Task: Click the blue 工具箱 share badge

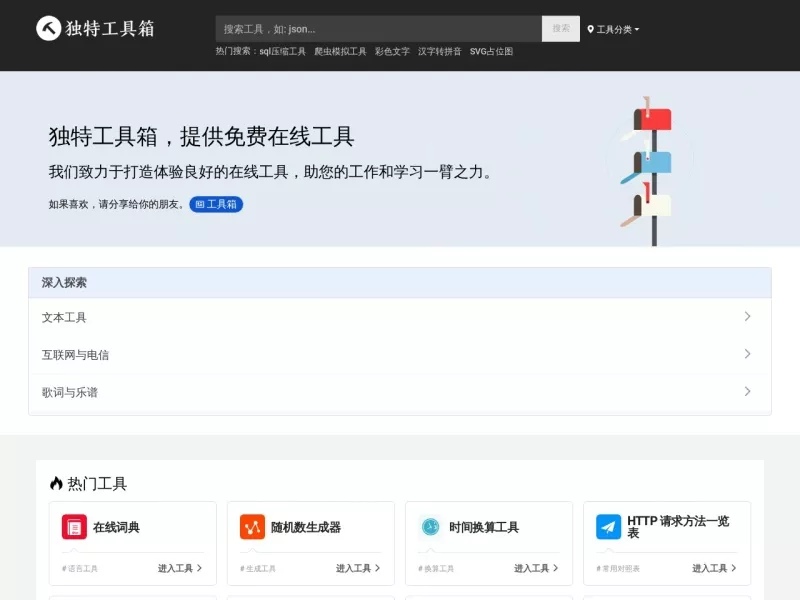Action: click(x=216, y=204)
